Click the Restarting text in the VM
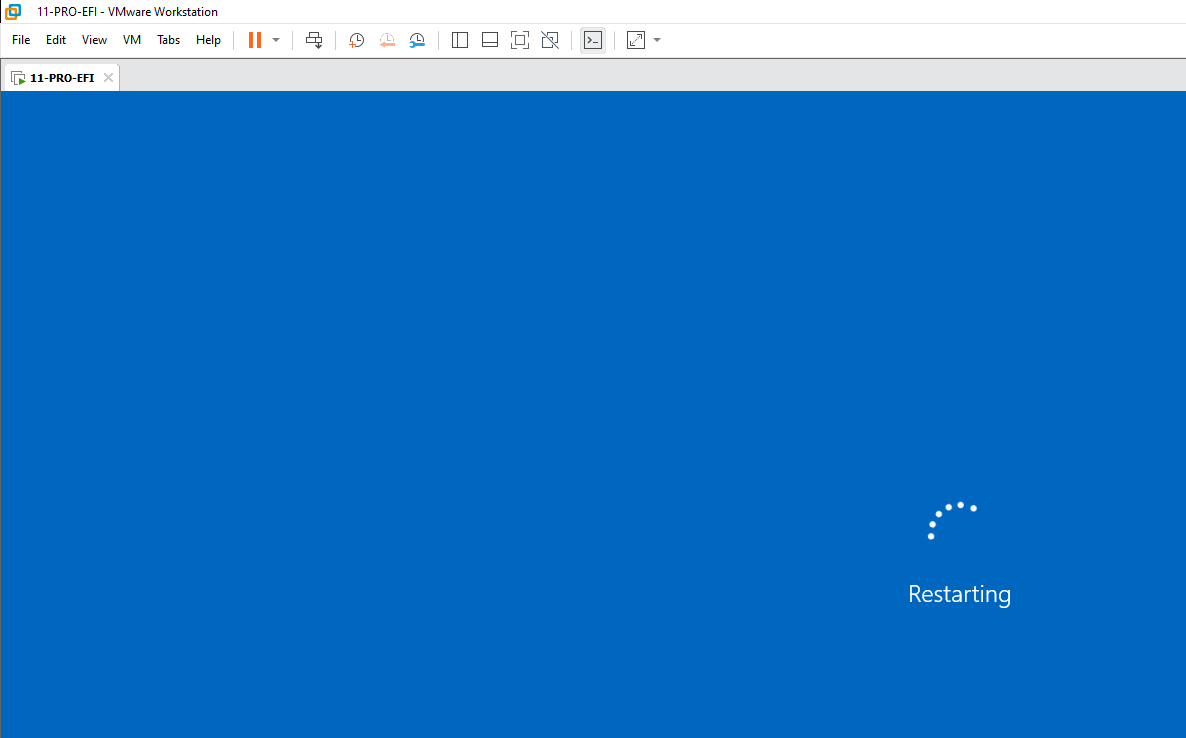Screen dimensions: 1186x738 coord(959,594)
